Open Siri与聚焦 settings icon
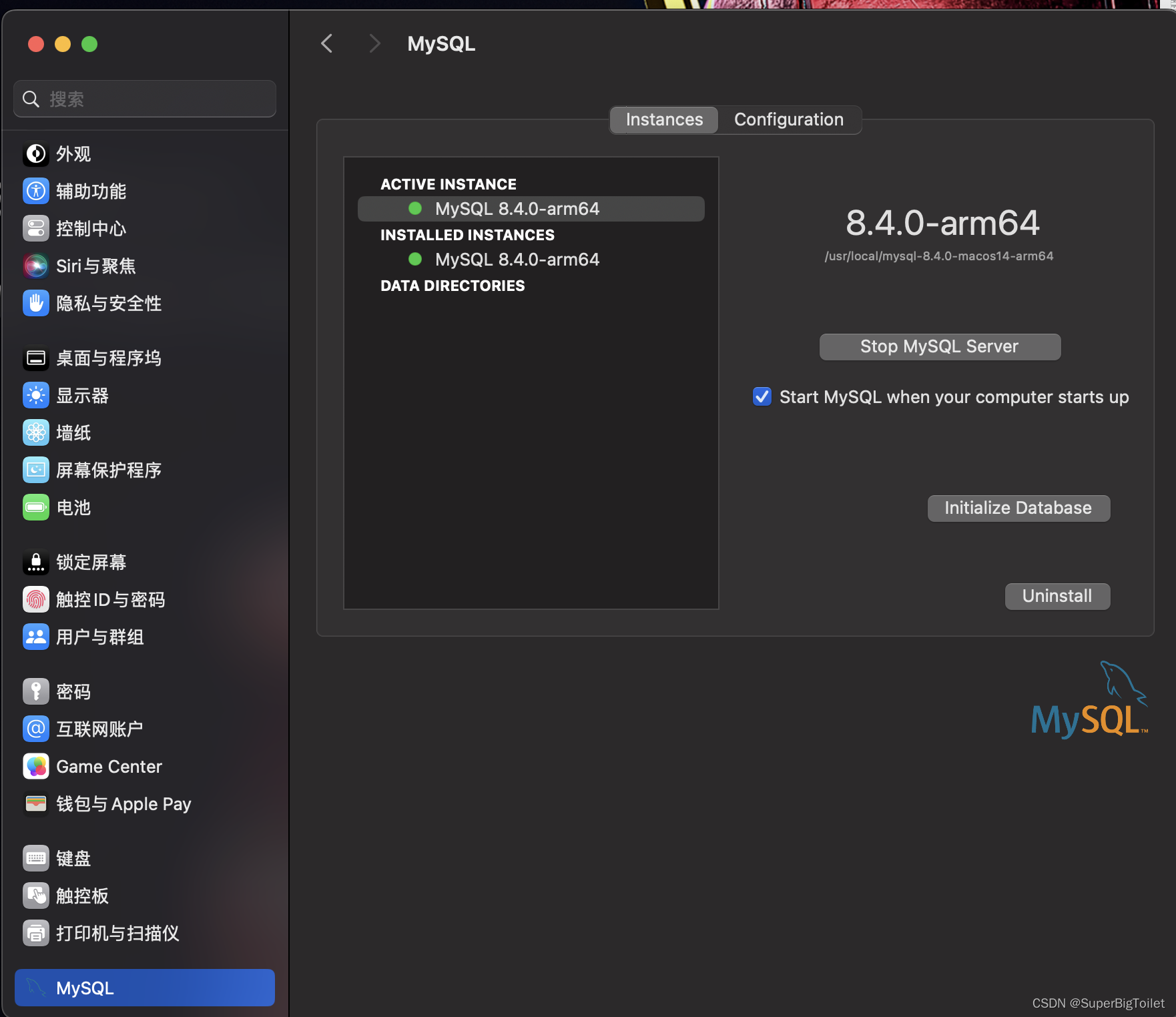The height and width of the screenshot is (1017, 1176). pyautogui.click(x=36, y=266)
